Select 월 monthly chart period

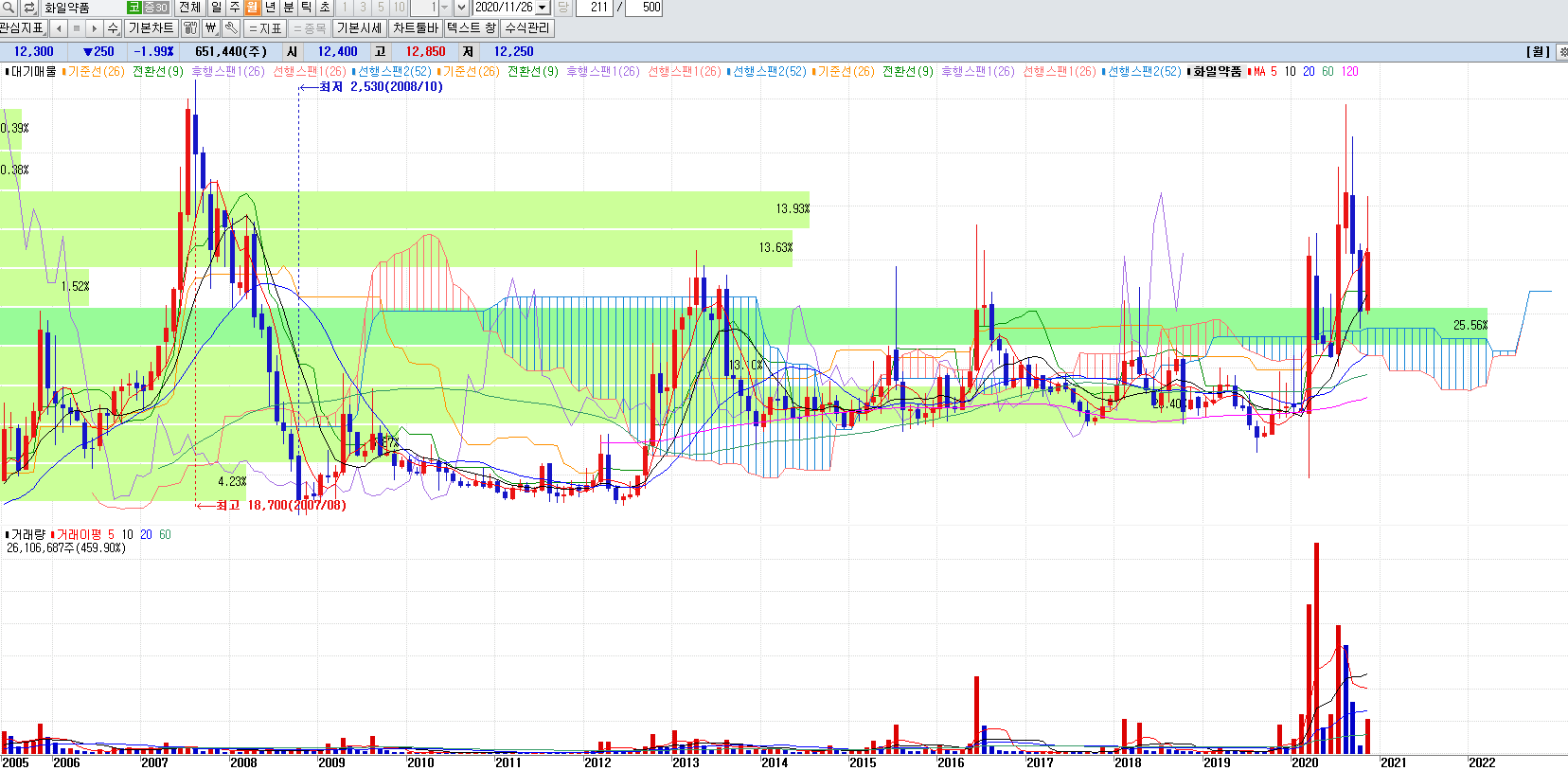coord(252,8)
